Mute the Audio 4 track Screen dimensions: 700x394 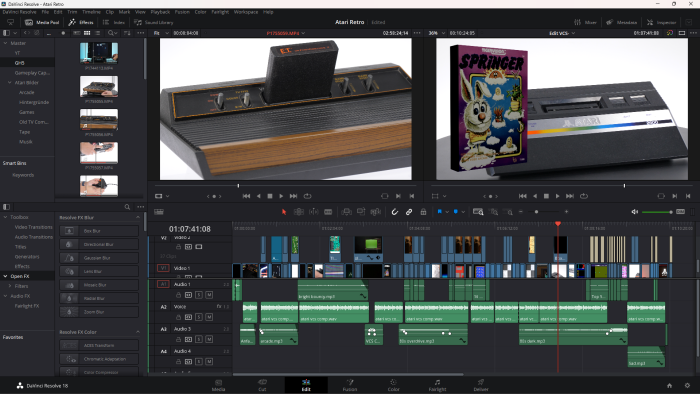tap(209, 362)
